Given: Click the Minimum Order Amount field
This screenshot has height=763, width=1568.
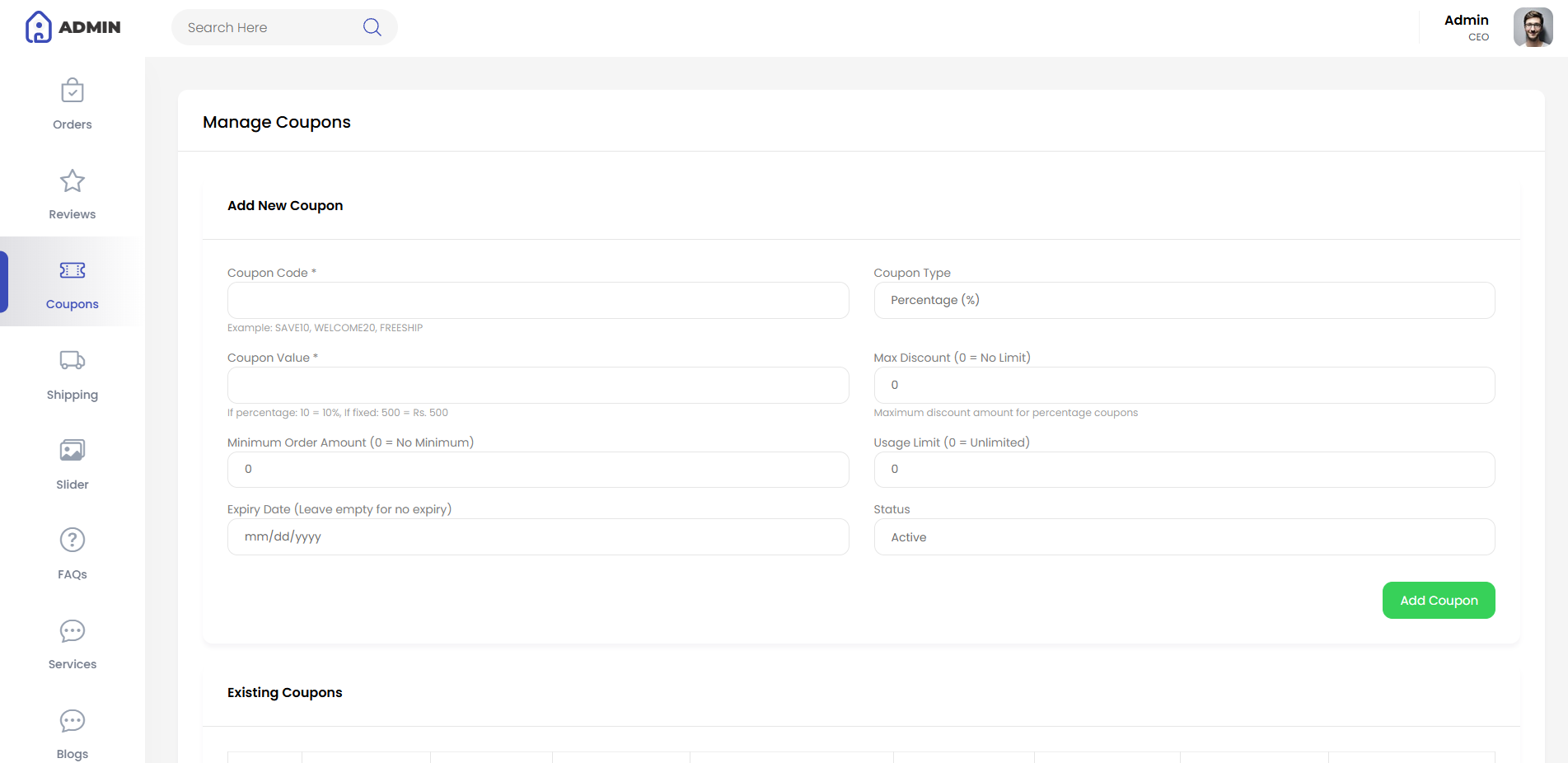Looking at the screenshot, I should [x=538, y=470].
